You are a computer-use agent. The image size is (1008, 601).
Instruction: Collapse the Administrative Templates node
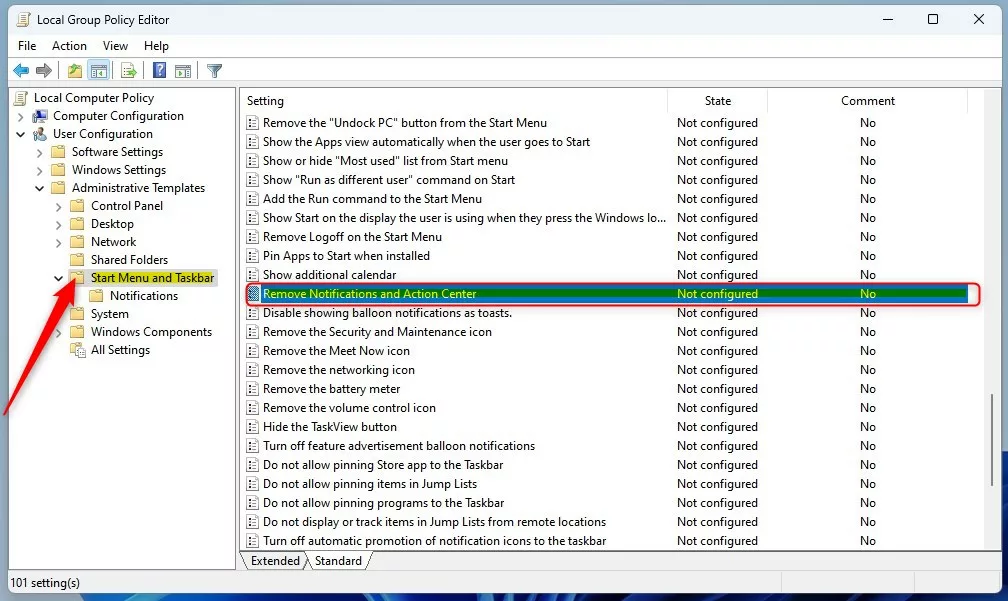coord(39,188)
